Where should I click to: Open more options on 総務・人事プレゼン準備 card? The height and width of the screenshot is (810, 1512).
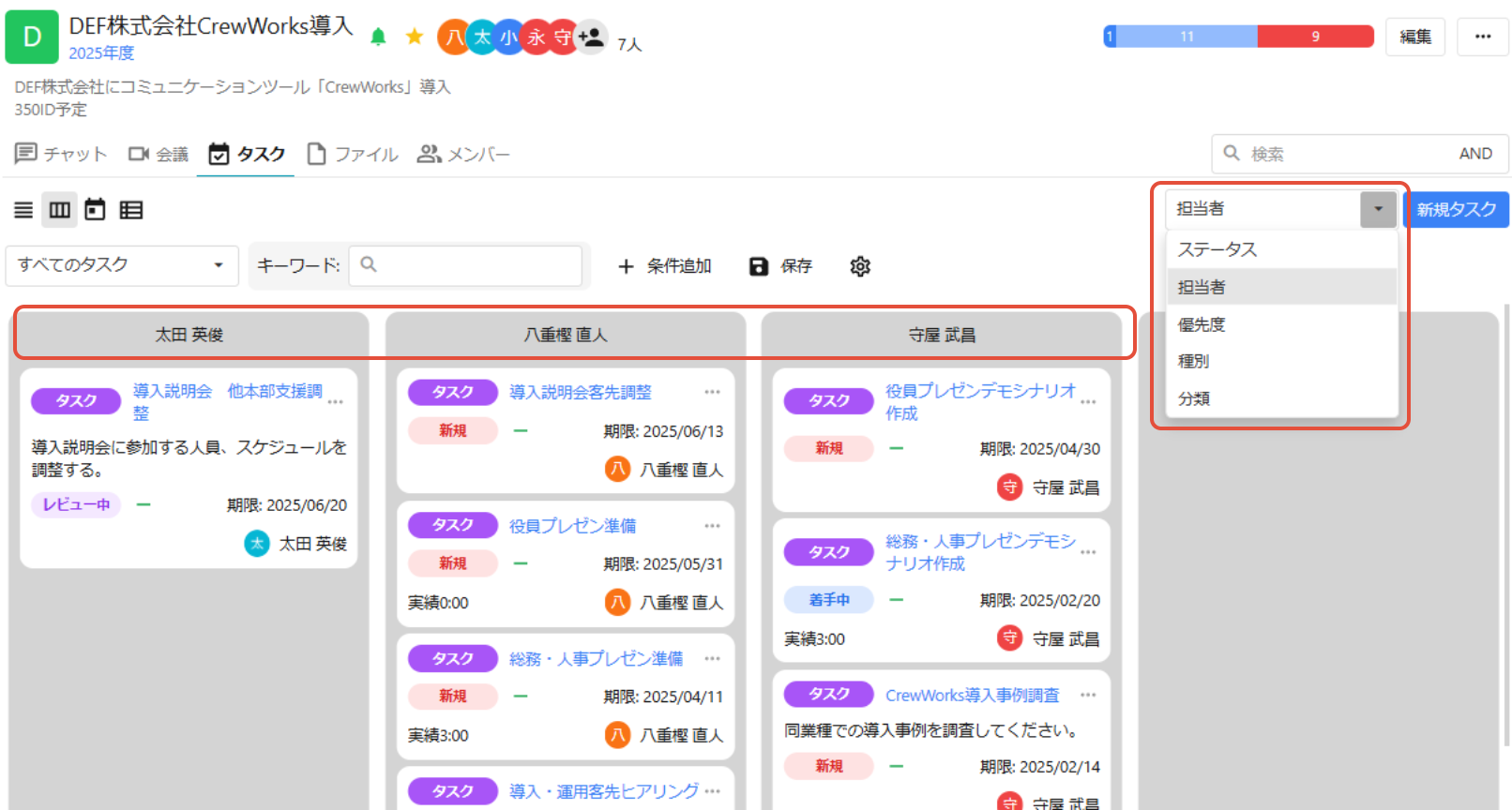[x=712, y=659]
